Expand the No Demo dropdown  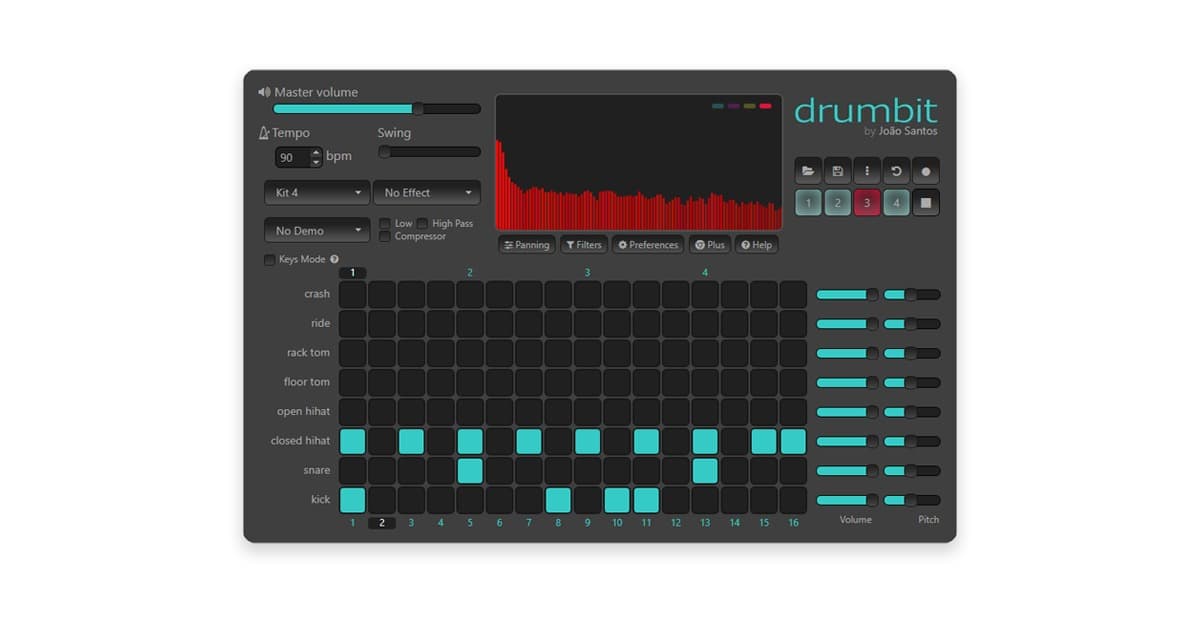tap(316, 230)
